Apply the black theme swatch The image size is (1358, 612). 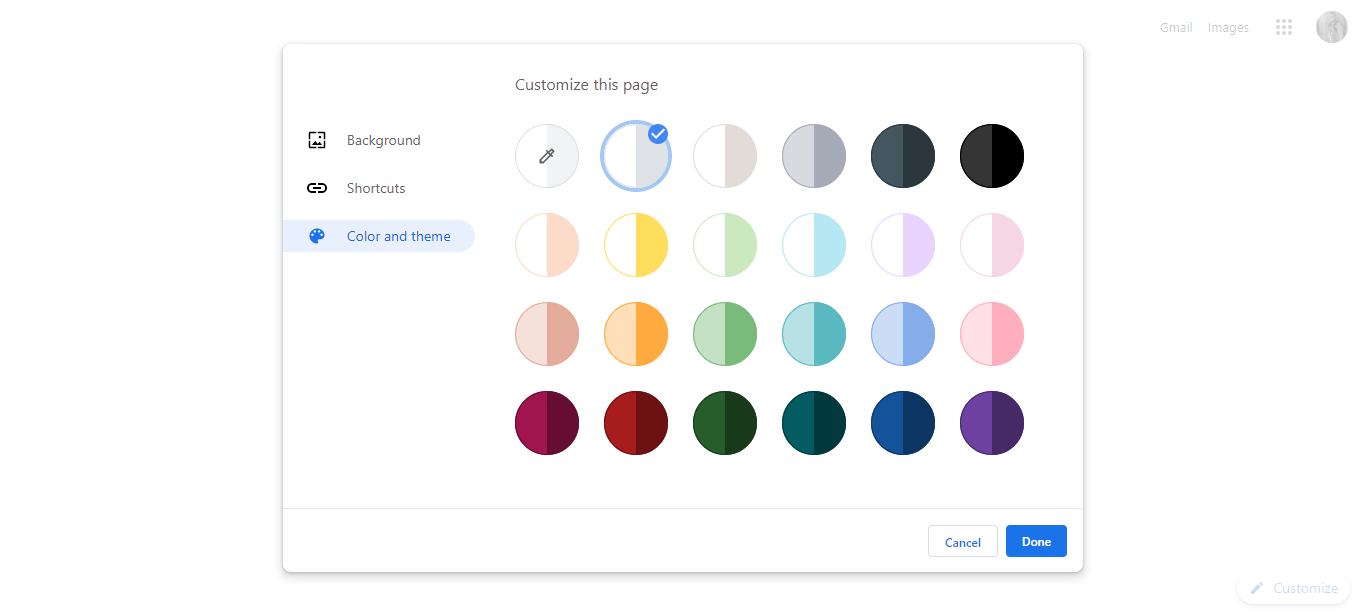pos(992,156)
